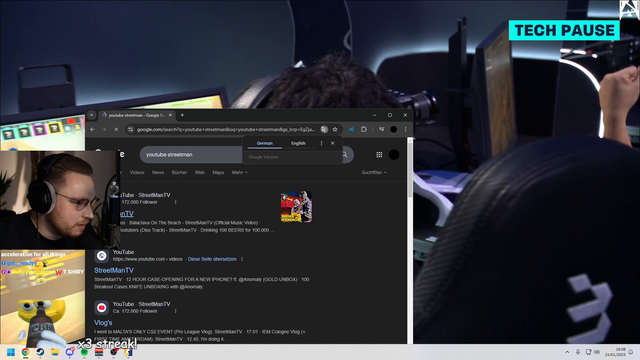The height and width of the screenshot is (360, 640).
Task: Click the YouTube favicon of second result
Action: coord(102,256)
